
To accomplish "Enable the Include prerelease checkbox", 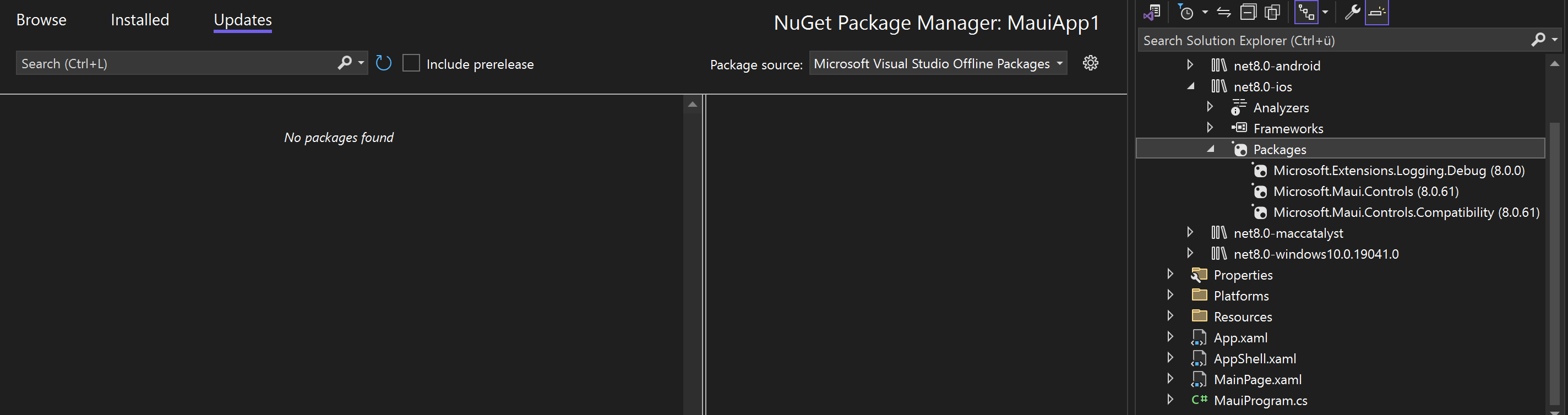I will pos(411,63).
